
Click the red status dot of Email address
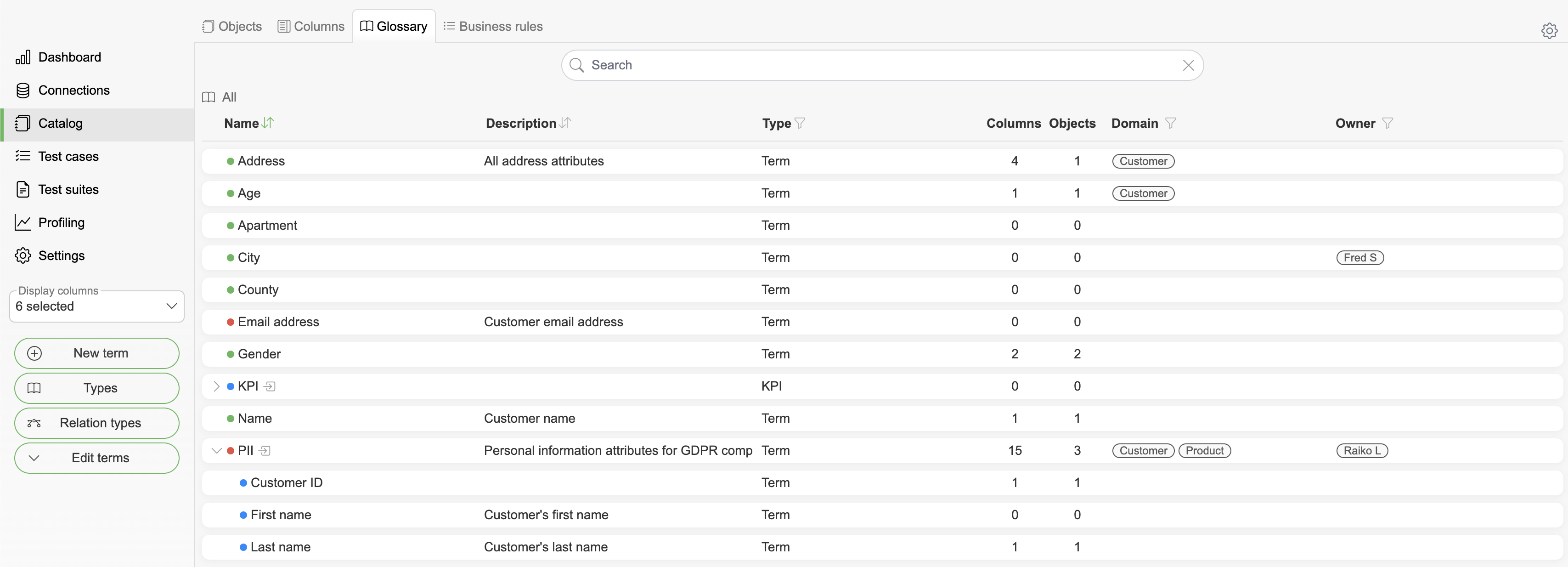click(231, 322)
